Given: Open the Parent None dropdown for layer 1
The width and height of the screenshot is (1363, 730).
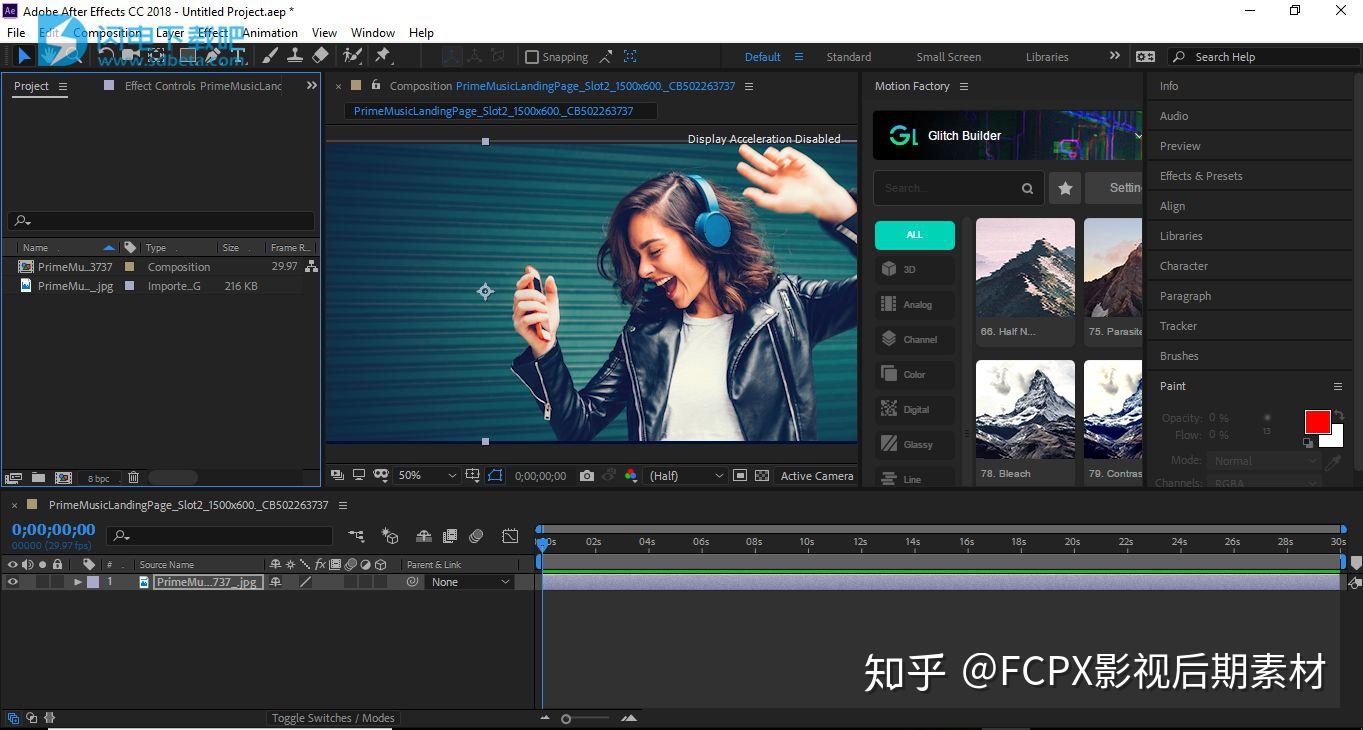Looking at the screenshot, I should [470, 582].
